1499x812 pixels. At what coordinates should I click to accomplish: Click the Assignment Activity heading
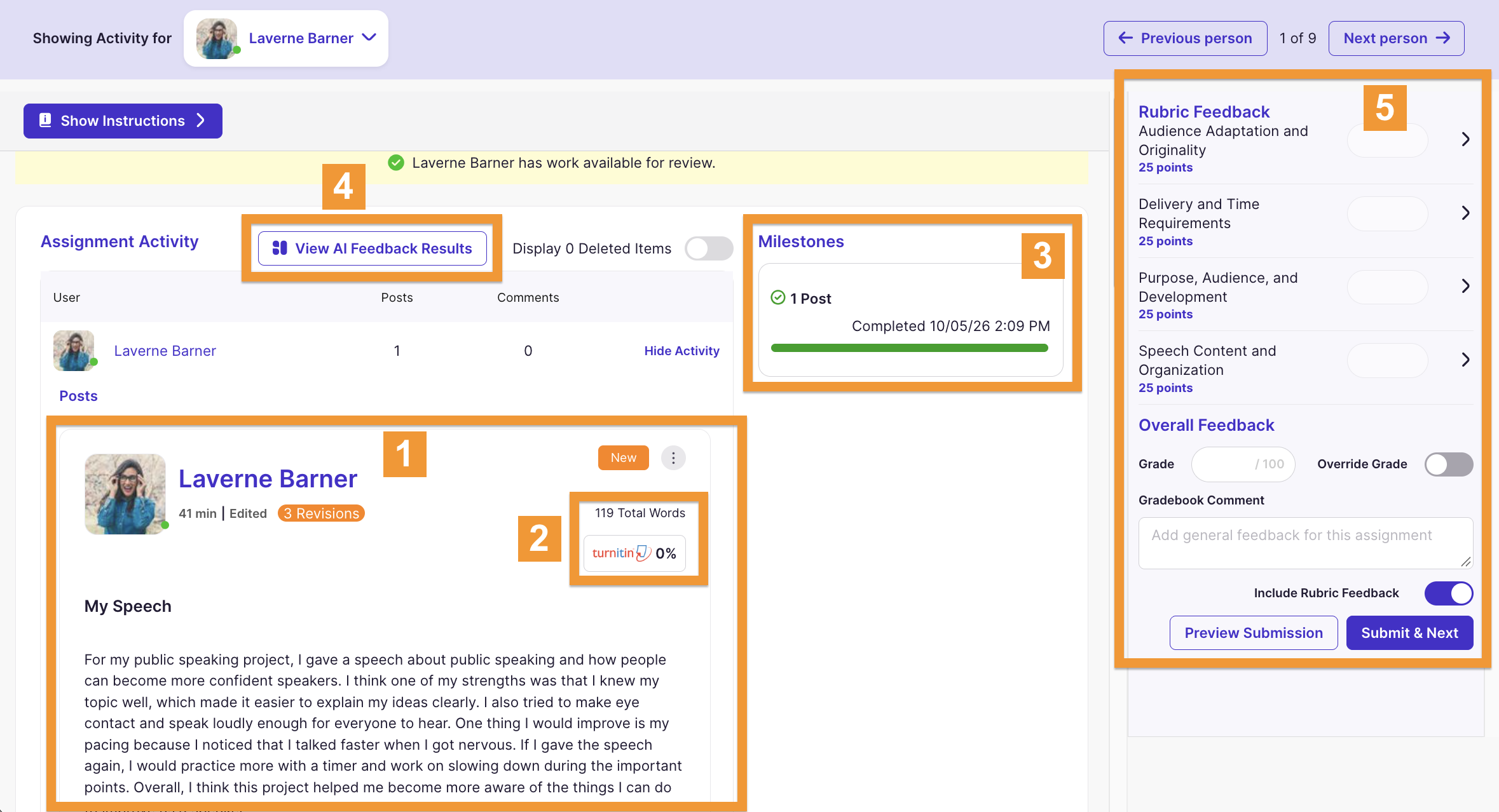pos(120,241)
